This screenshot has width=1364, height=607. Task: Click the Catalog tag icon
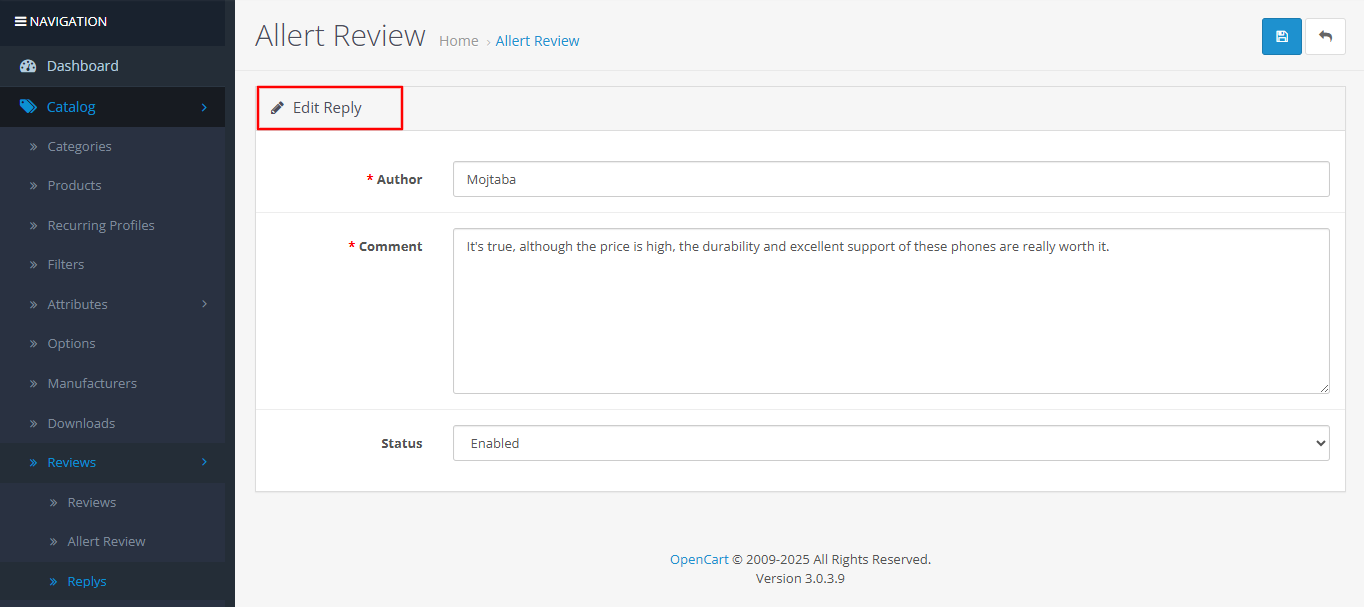coord(28,107)
